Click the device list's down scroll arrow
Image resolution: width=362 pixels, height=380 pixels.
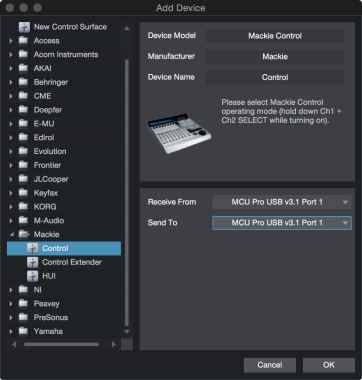pos(127,332)
